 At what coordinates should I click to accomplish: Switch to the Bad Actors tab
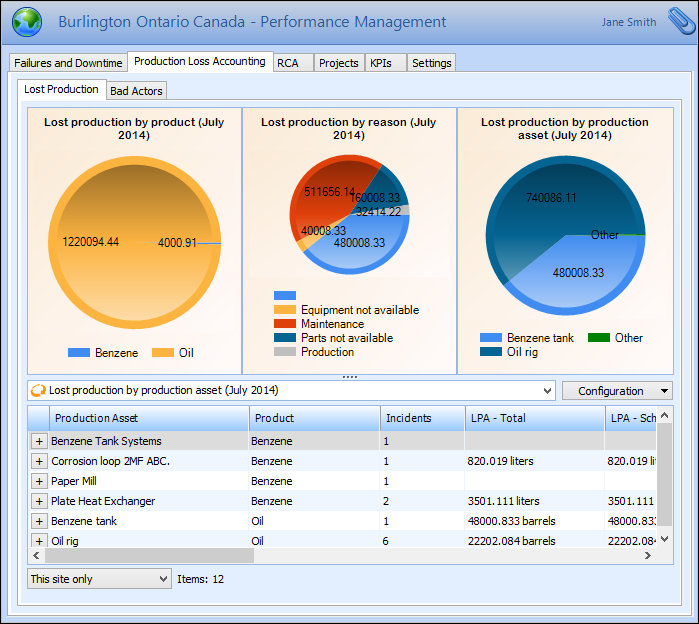click(137, 91)
